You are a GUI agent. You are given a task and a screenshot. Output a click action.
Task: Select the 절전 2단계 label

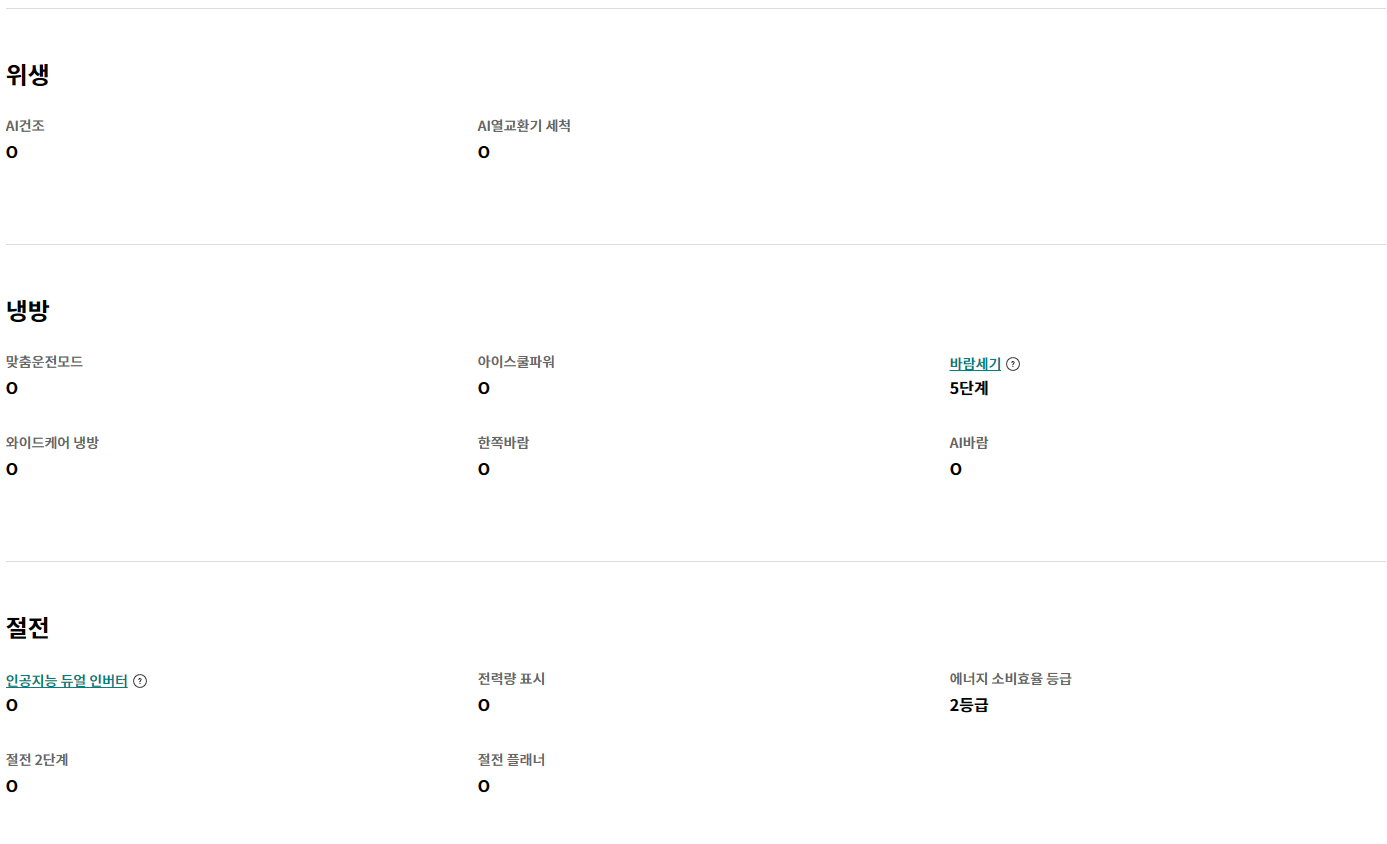tap(37, 760)
